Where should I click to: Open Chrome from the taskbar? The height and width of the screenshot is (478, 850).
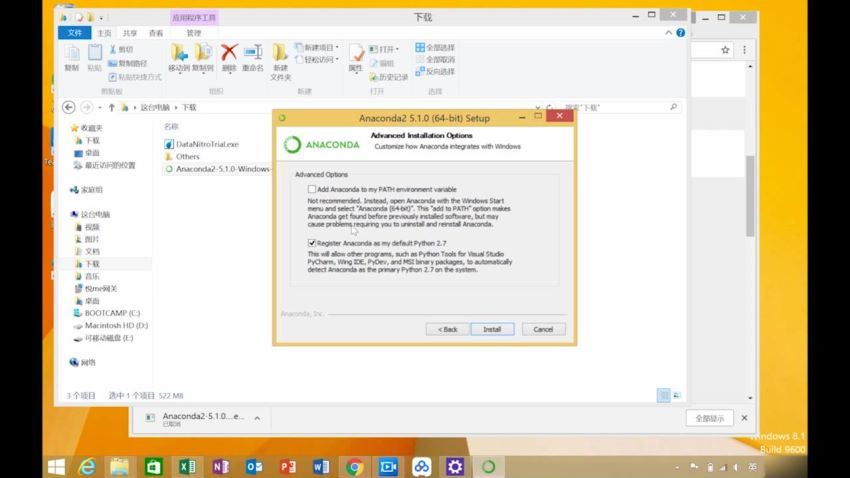tap(355, 467)
